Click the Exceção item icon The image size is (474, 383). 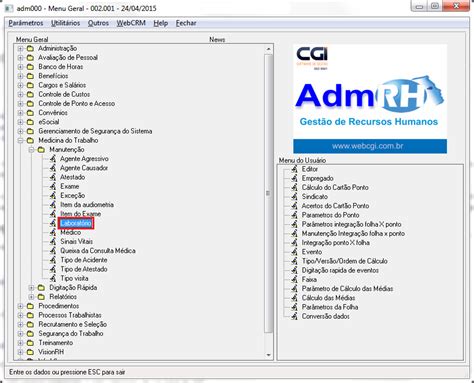point(53,196)
